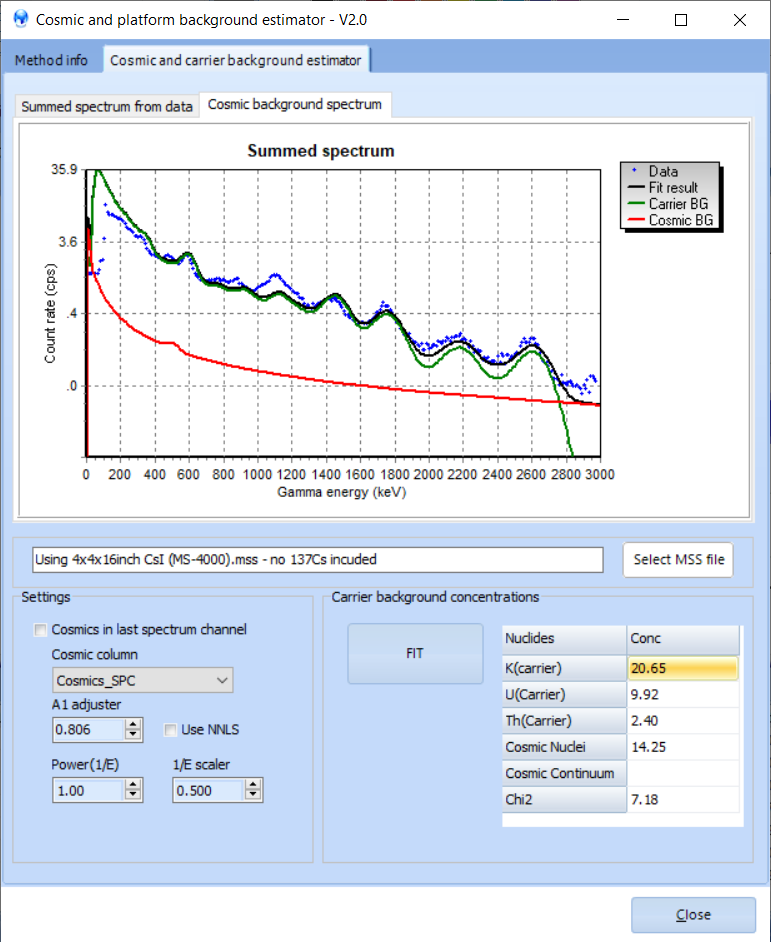Increase the 1/E scaler value
This screenshot has width=771, height=942.
pyautogui.click(x=254, y=785)
